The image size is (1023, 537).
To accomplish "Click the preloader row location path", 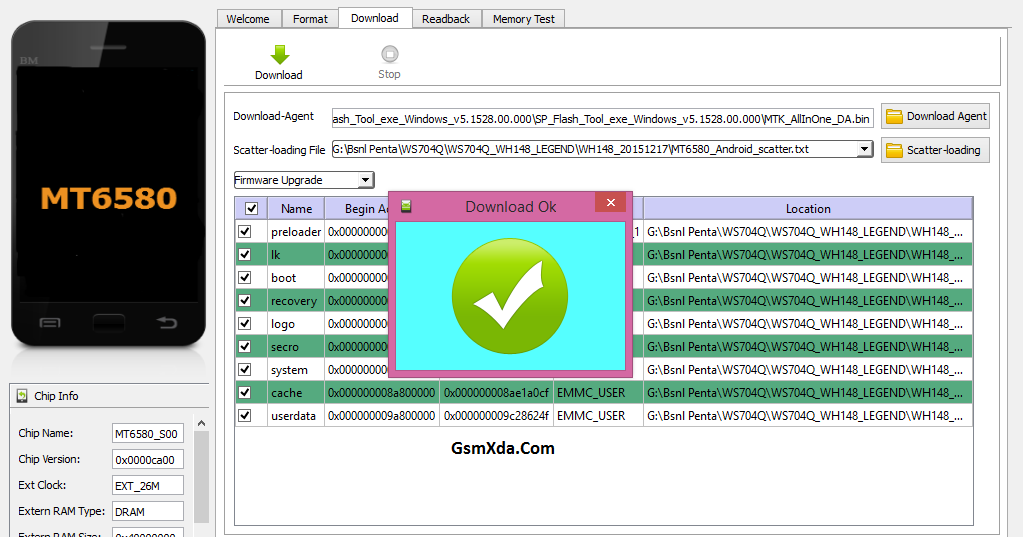I will 805,232.
